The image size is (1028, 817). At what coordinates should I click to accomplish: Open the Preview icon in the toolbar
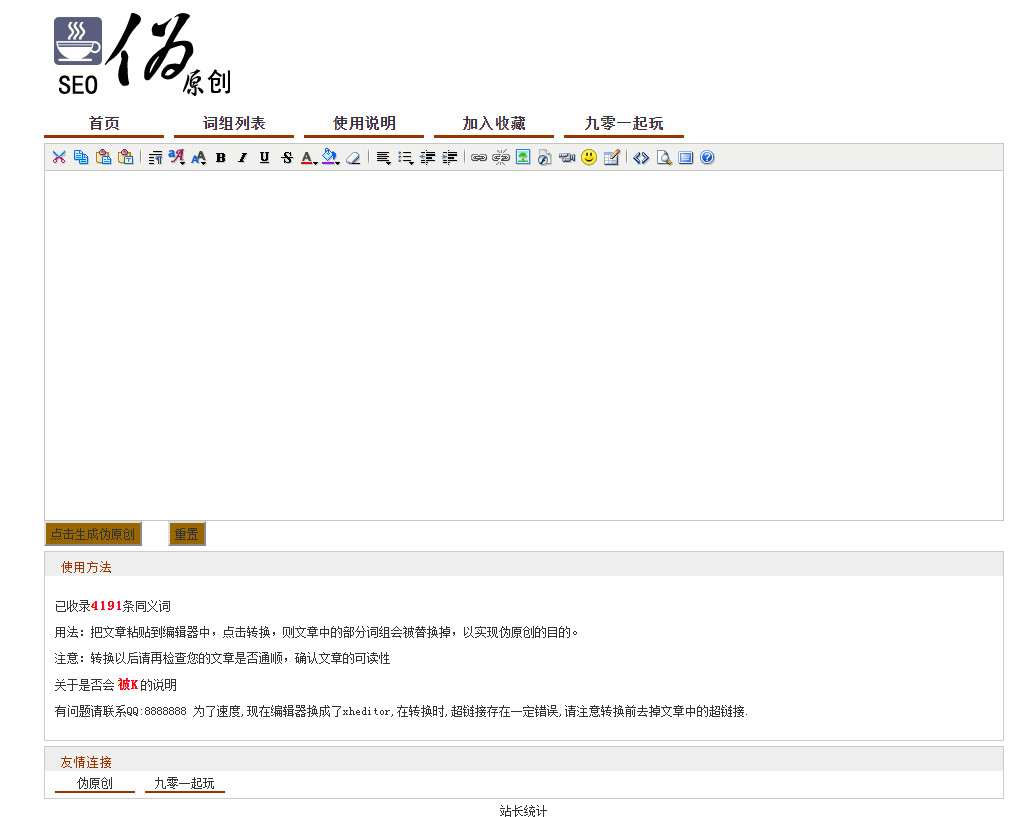663,157
